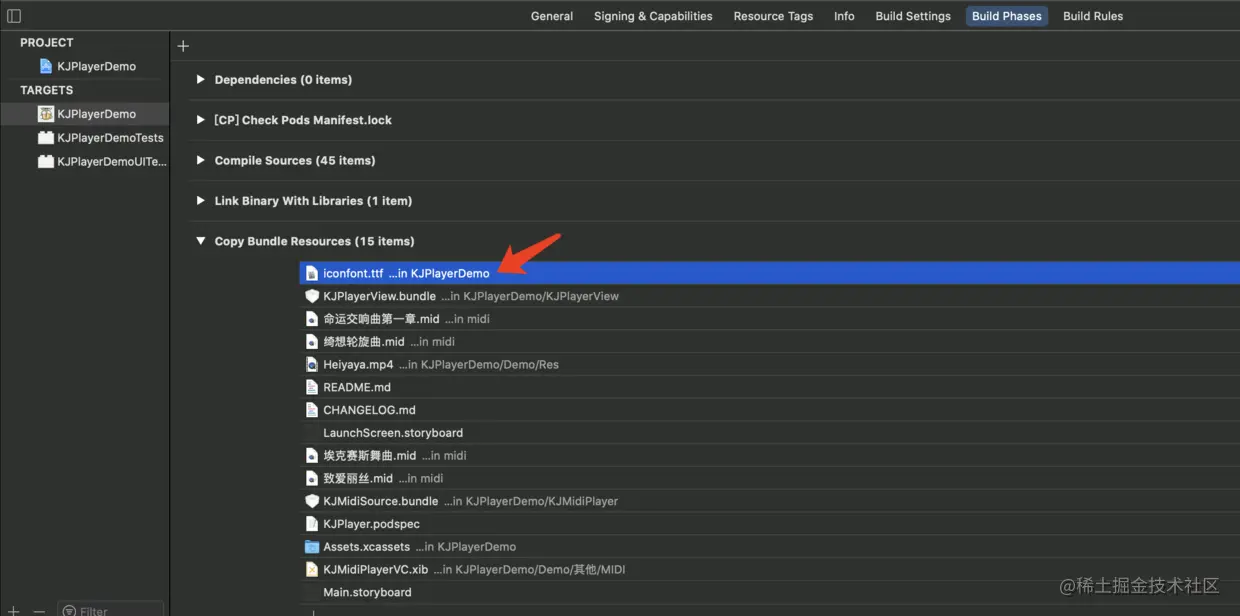Select the Build Phases tab
The width and height of the screenshot is (1240, 616).
point(1007,16)
